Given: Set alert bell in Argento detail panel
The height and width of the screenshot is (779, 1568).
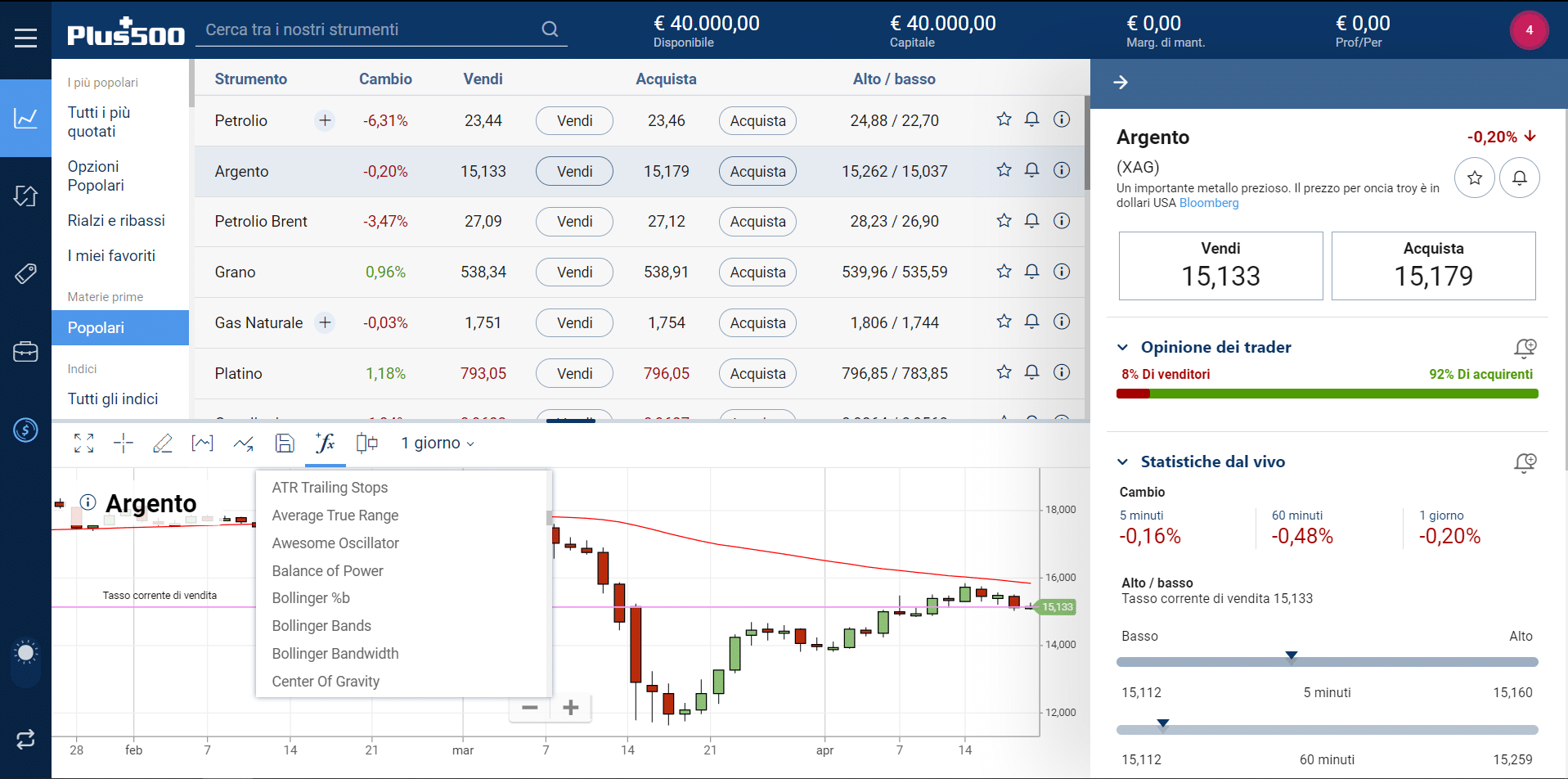Looking at the screenshot, I should pyautogui.click(x=1520, y=178).
